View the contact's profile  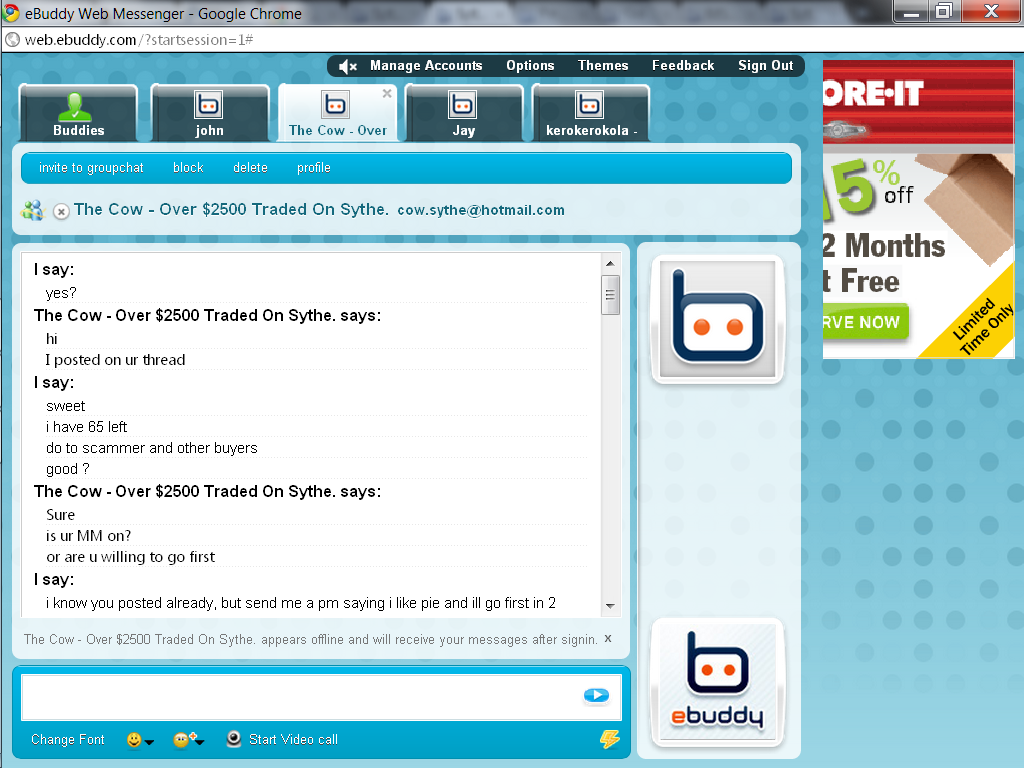(x=313, y=168)
